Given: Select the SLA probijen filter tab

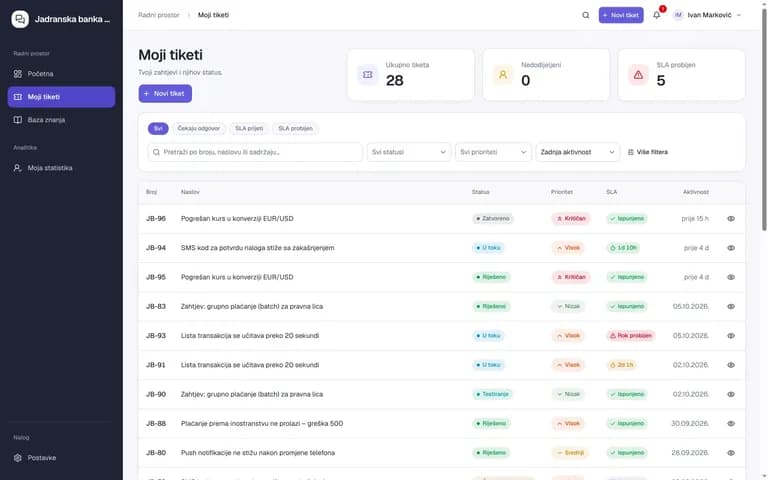Looking at the screenshot, I should [x=295, y=128].
